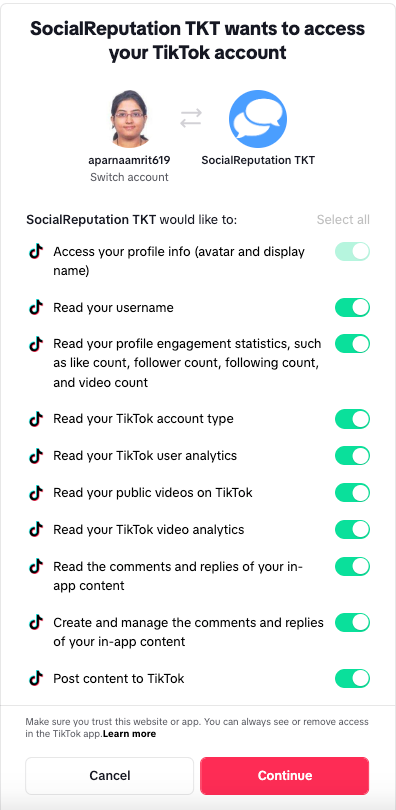
Task: Click TikTok icon next to Read your TikTok account type
Action: tap(36, 419)
